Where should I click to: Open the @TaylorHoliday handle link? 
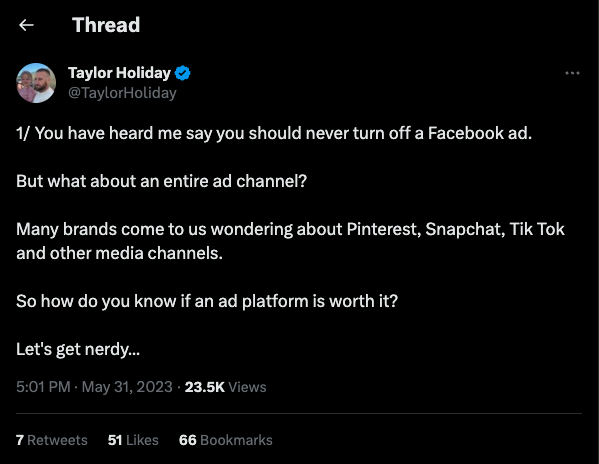(122, 93)
